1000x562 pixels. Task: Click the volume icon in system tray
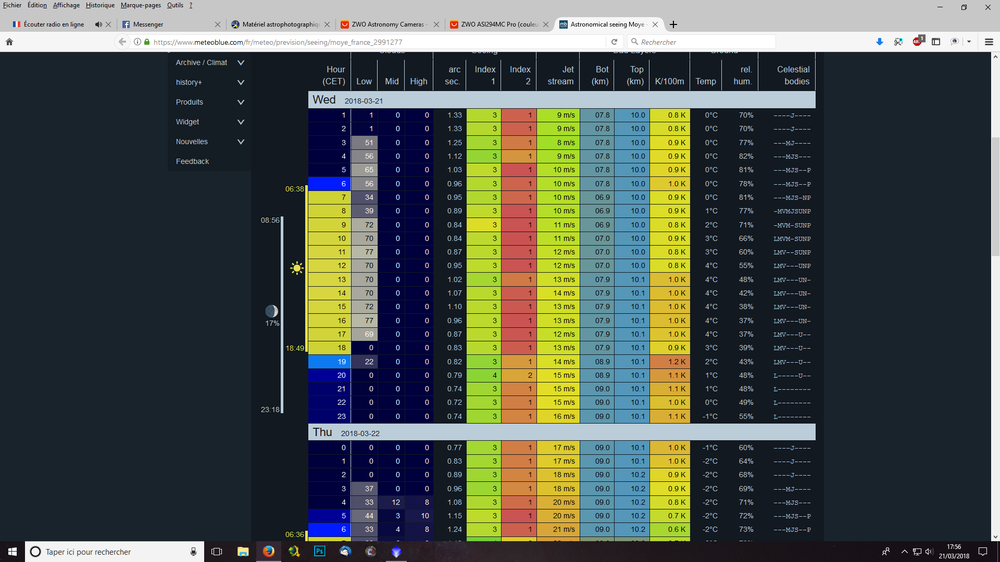(929, 552)
